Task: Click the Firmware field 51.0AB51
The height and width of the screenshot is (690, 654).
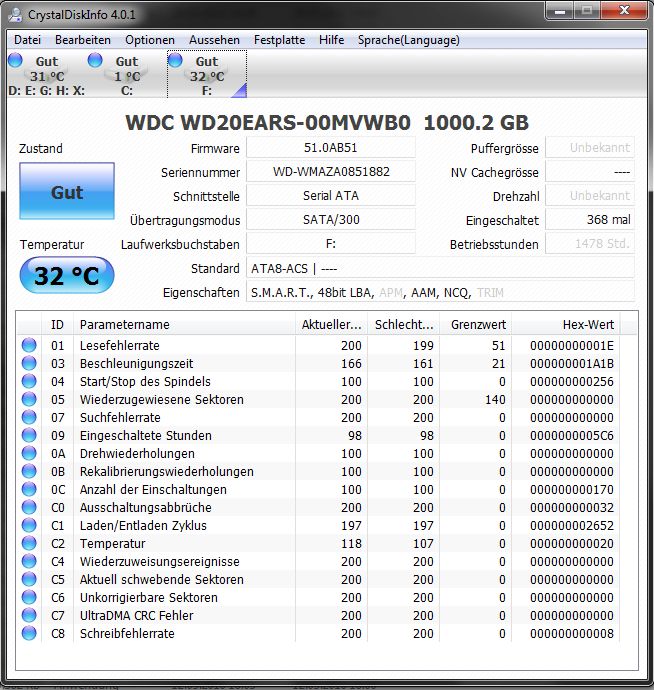Action: pos(331,148)
